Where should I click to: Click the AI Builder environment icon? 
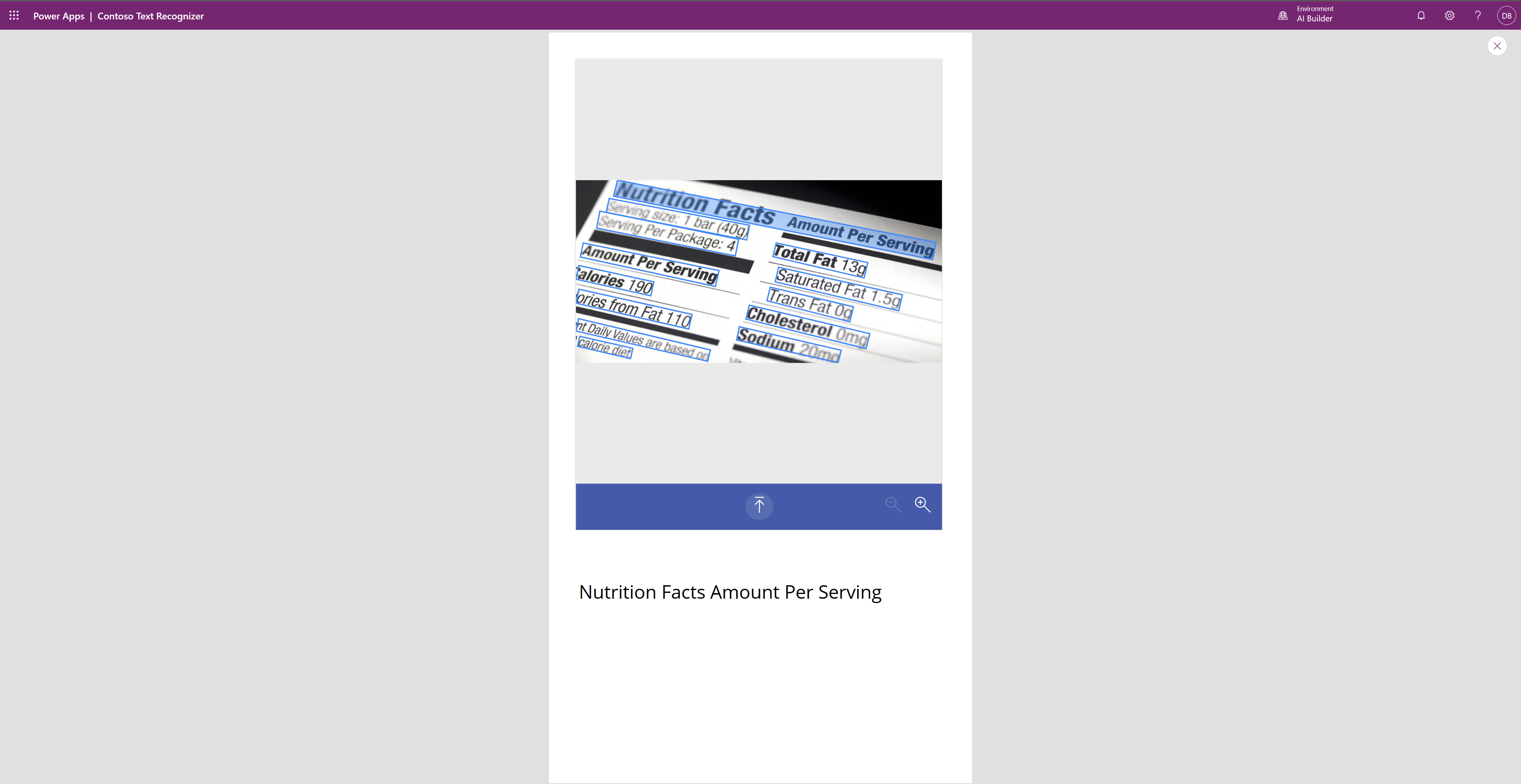click(1282, 15)
